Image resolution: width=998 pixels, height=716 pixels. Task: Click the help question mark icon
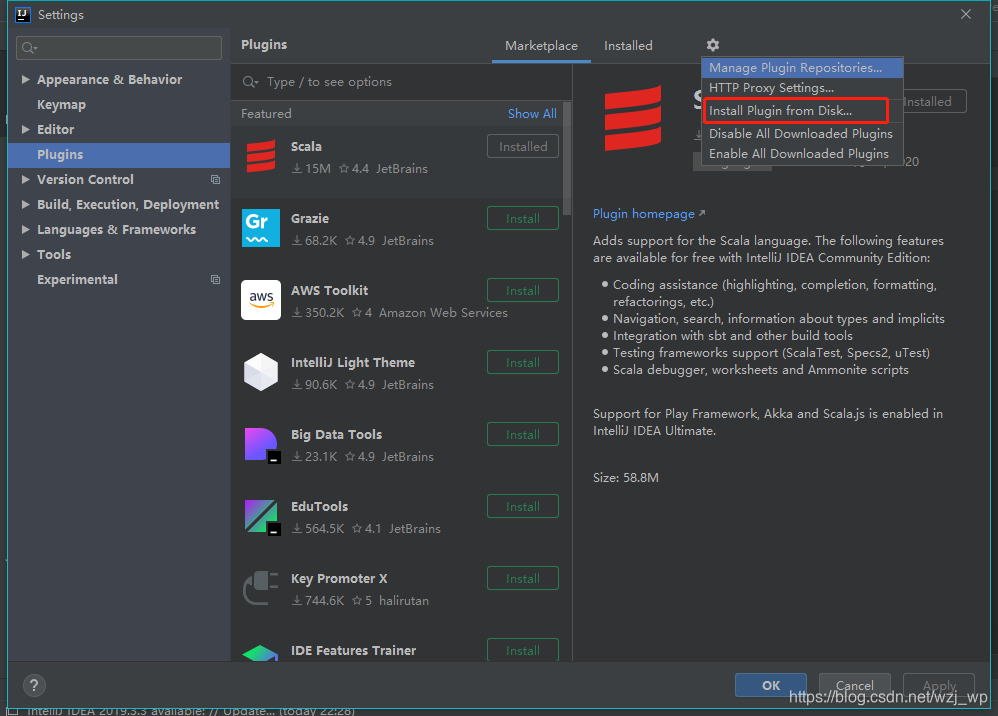pyautogui.click(x=34, y=685)
